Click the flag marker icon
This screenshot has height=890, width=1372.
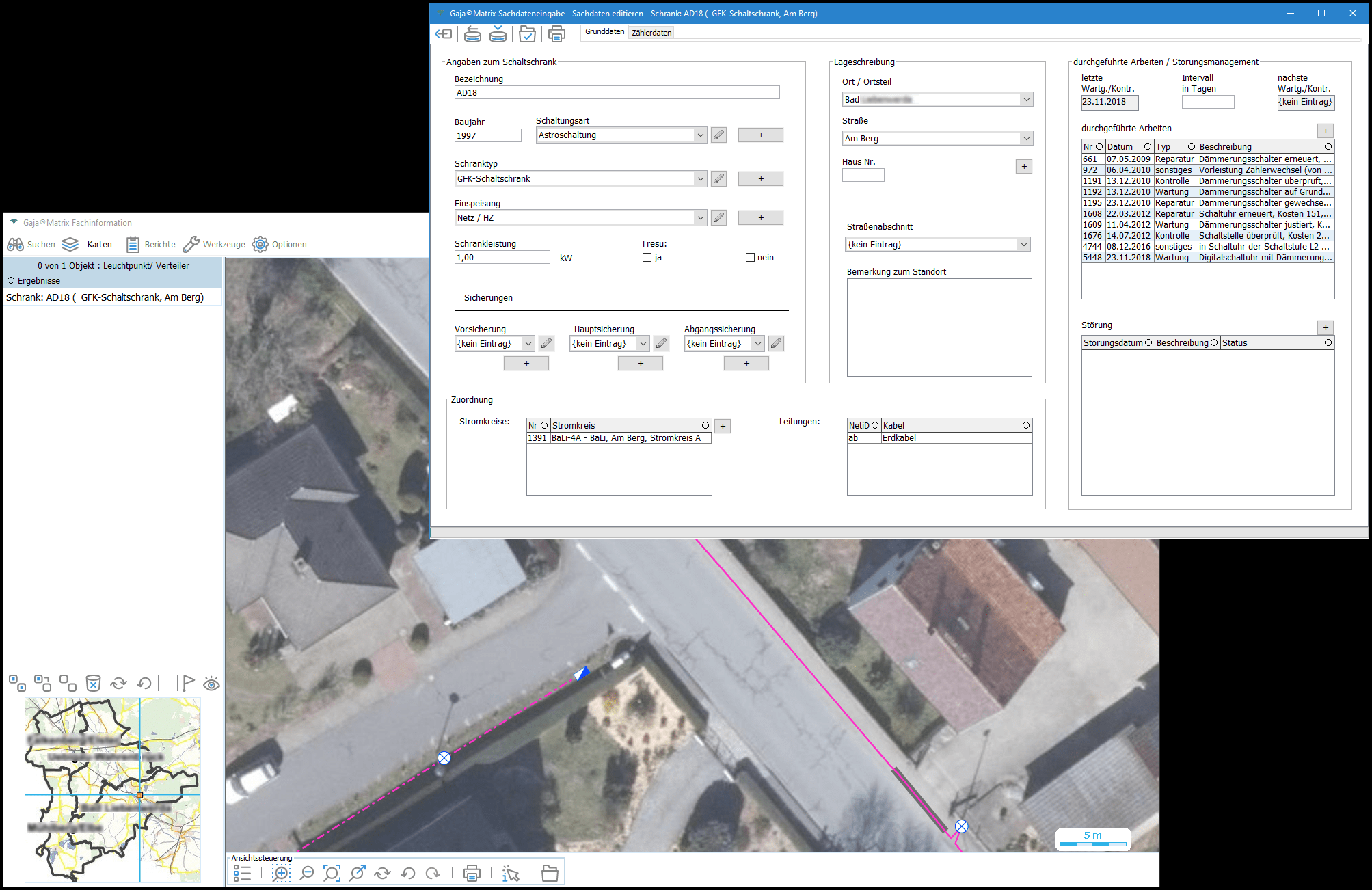(x=187, y=683)
